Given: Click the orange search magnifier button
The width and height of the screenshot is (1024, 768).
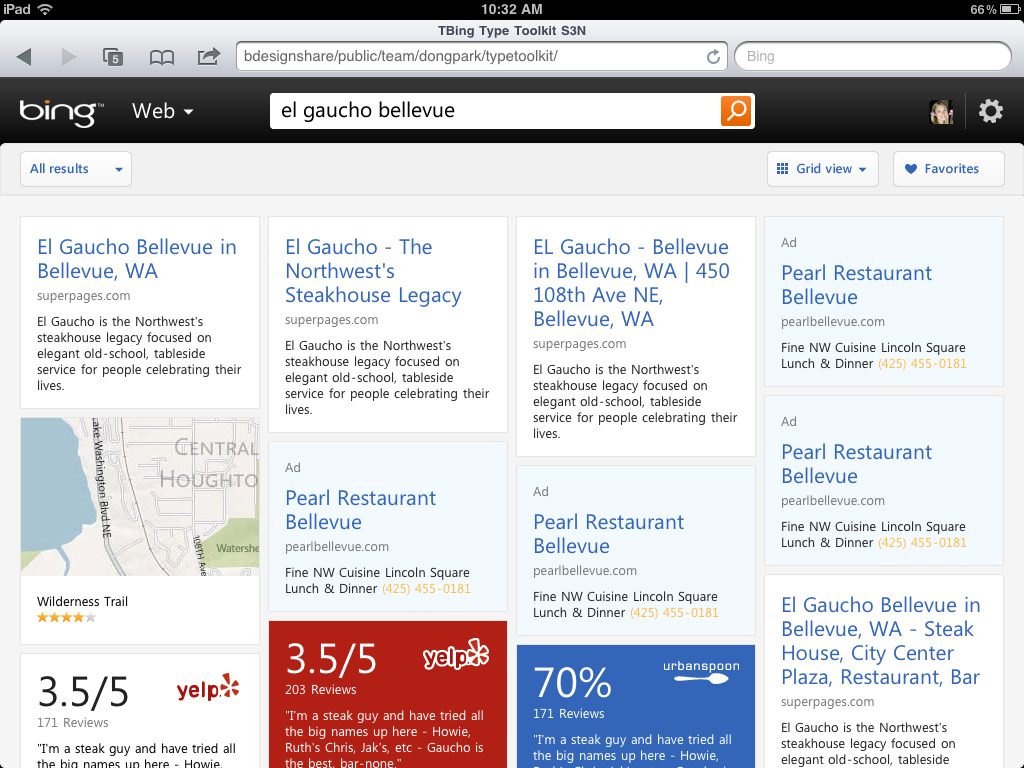Looking at the screenshot, I should coord(737,110).
